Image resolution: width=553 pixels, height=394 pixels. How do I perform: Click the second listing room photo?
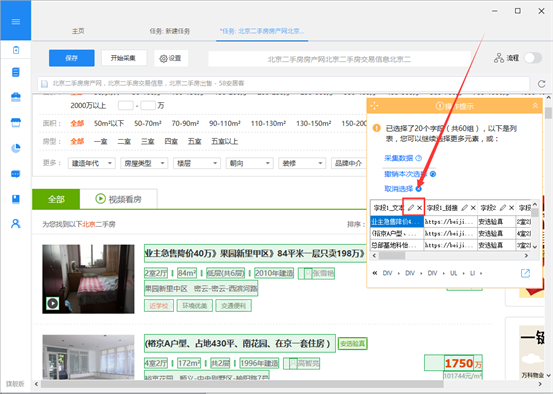click(88, 357)
